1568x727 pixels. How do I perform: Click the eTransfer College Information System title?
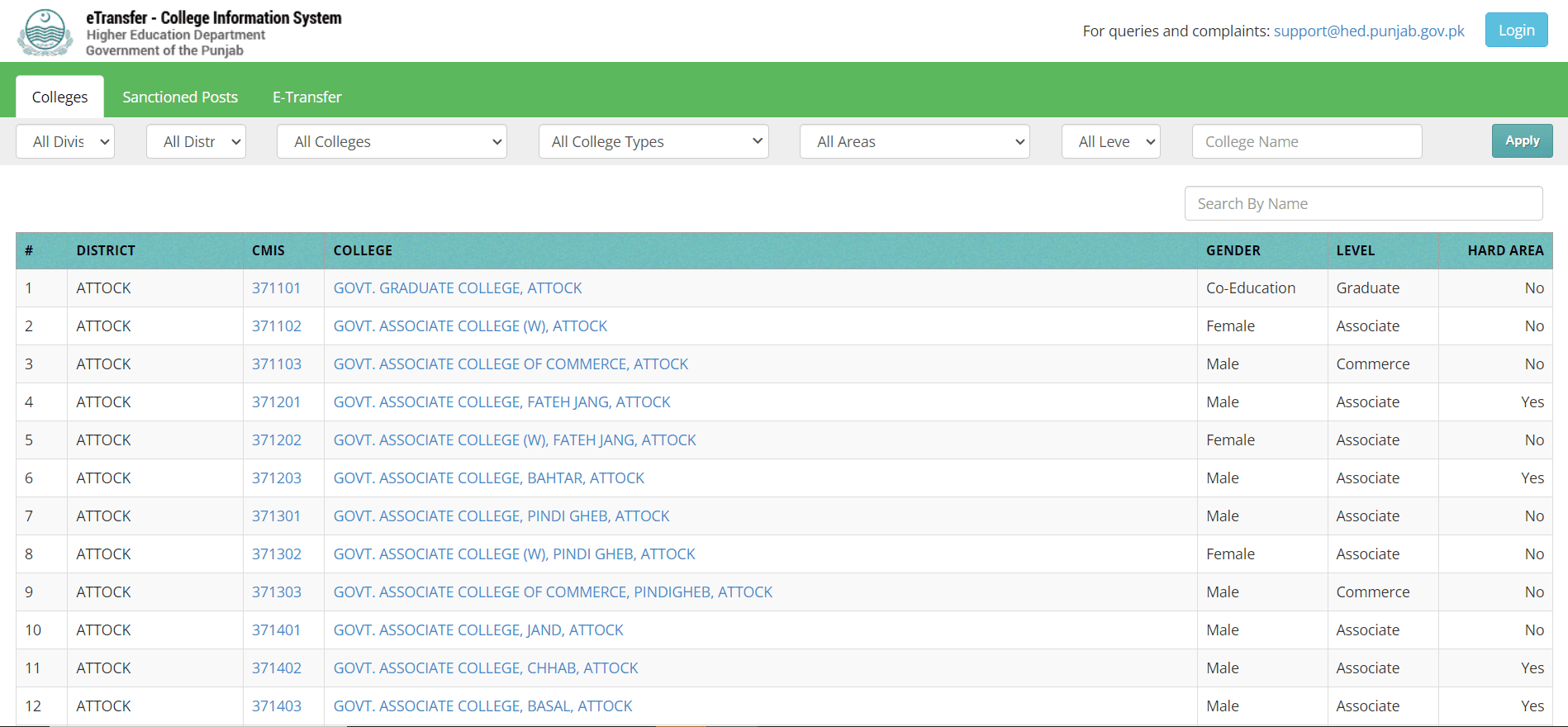coord(214,17)
